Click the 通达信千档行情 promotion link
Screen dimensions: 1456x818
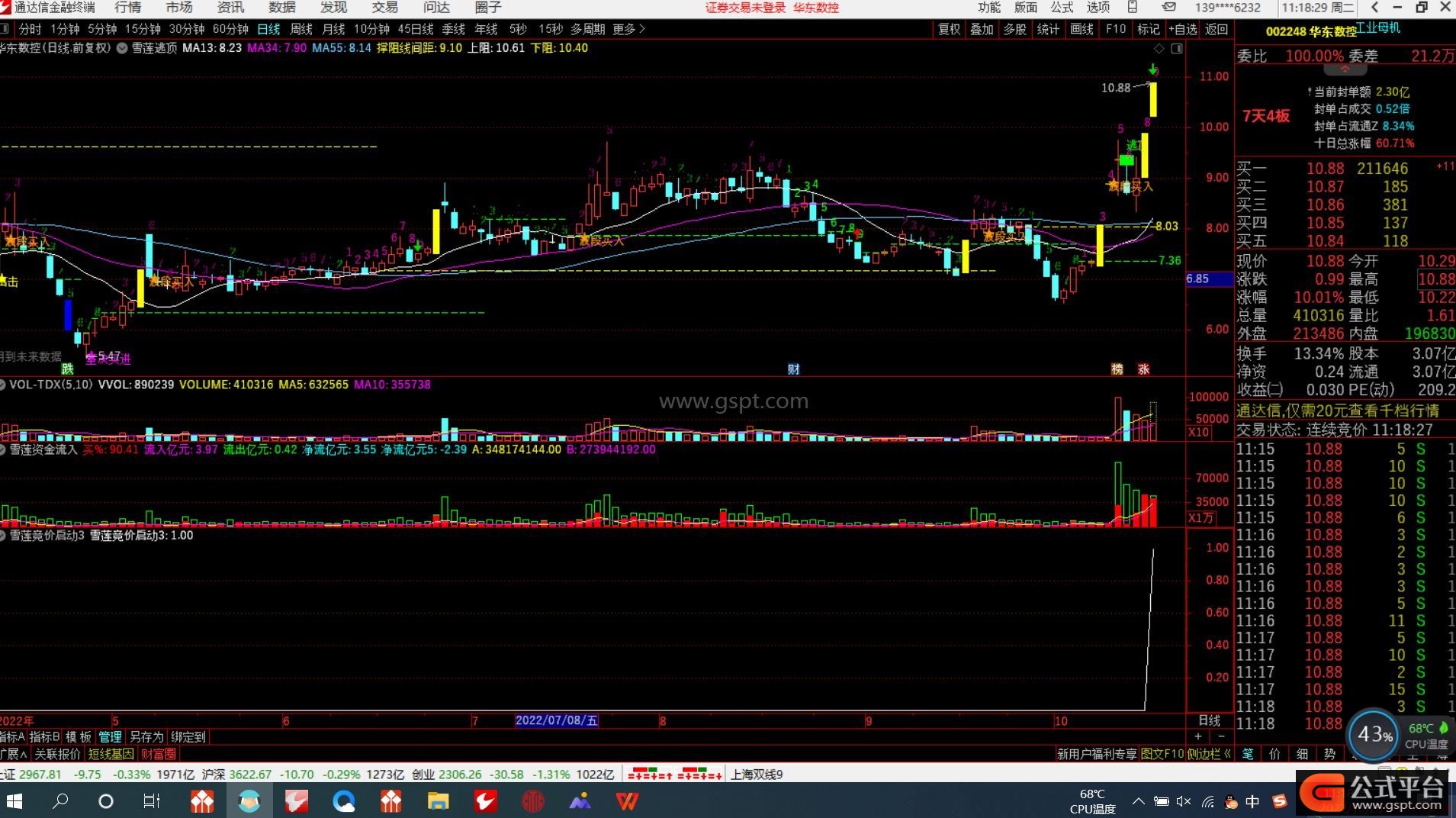point(1338,411)
